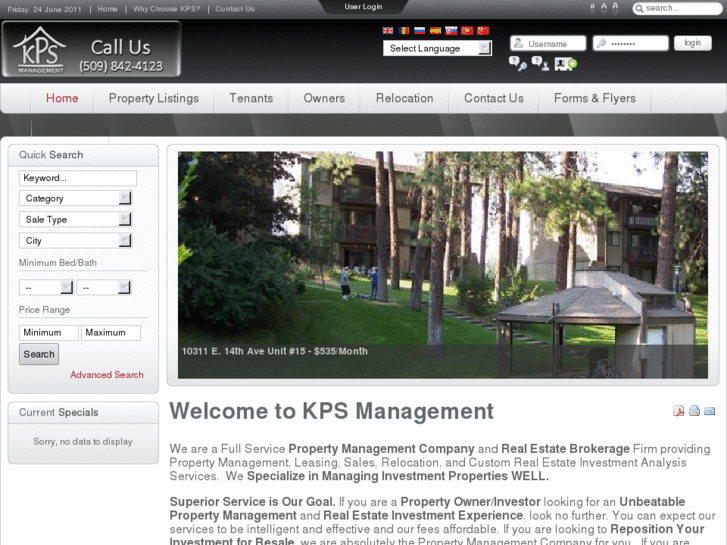Click the largest font size A icon
This screenshot has height=545, width=727.
[615, 7]
